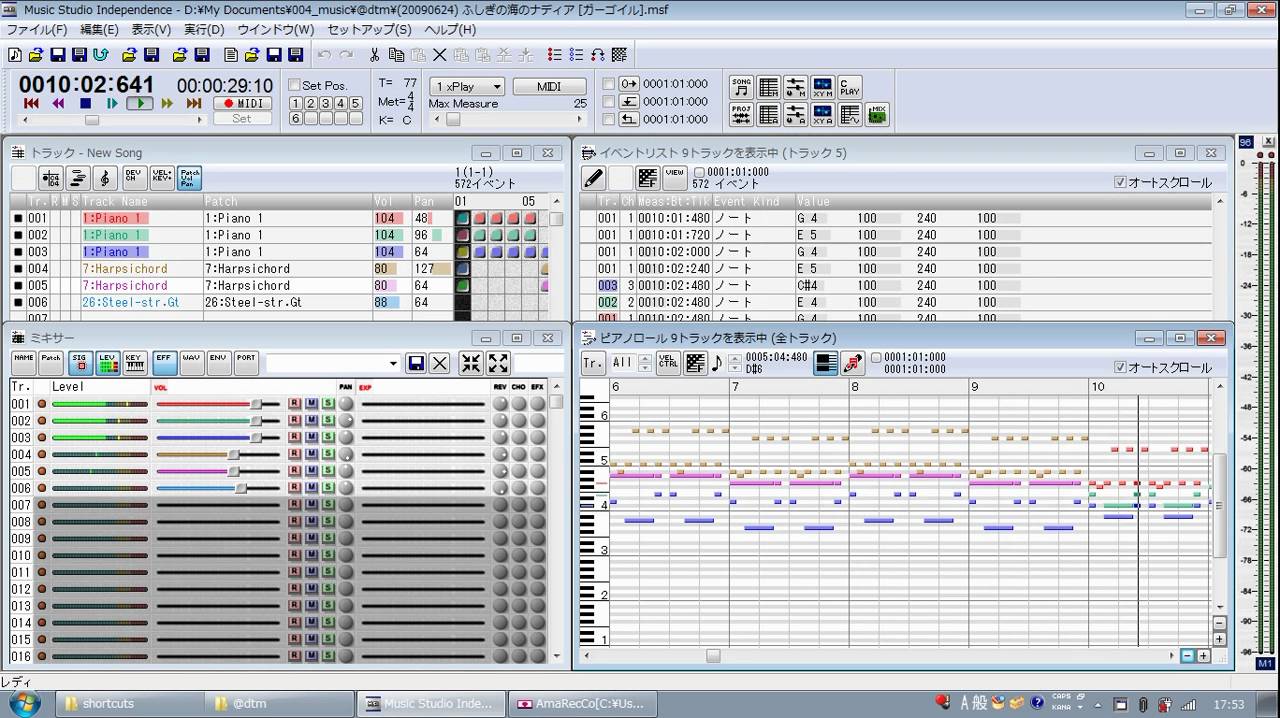Open the セットアップ(S) menu
The height and width of the screenshot is (718, 1280).
[369, 30]
